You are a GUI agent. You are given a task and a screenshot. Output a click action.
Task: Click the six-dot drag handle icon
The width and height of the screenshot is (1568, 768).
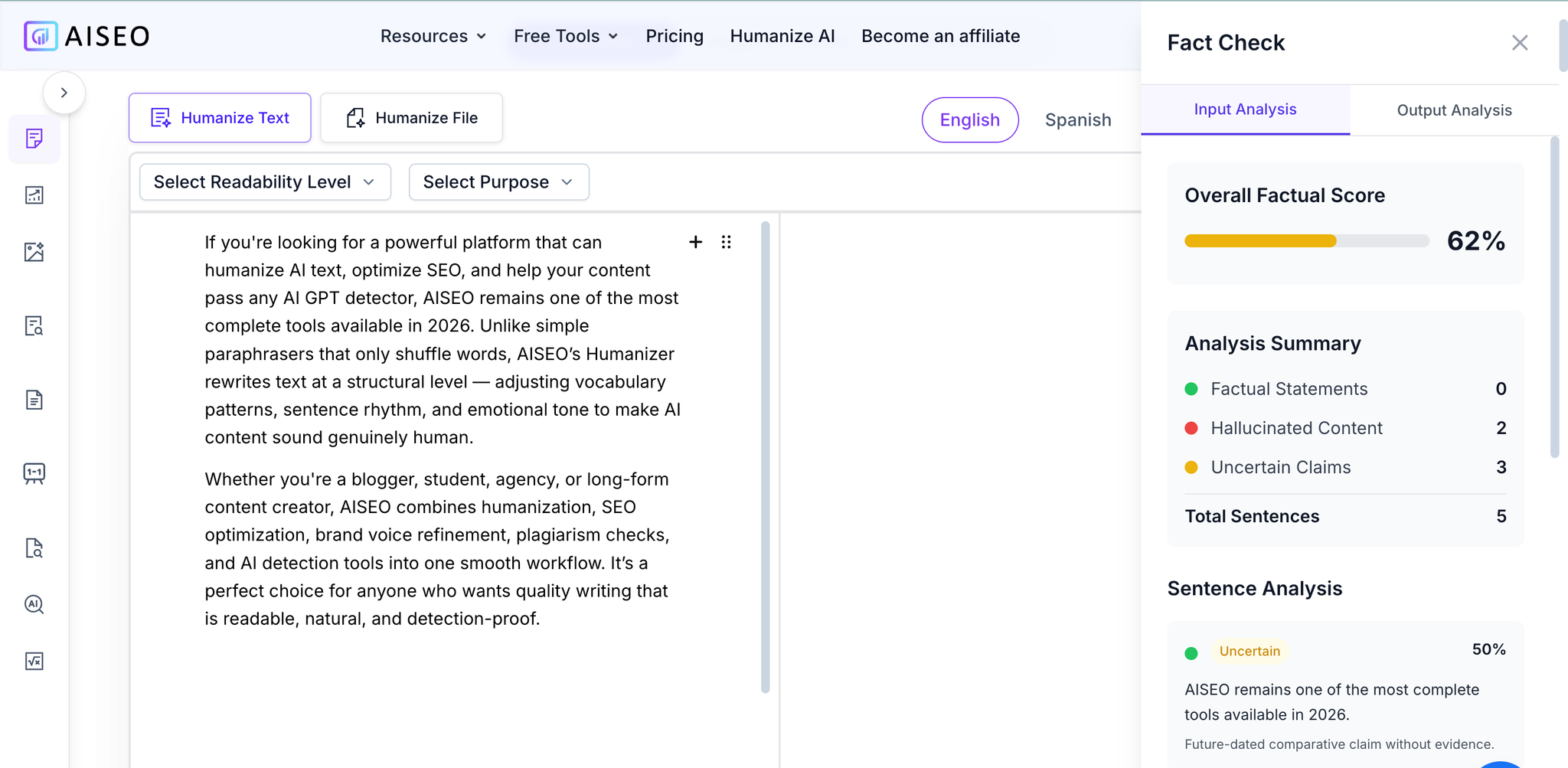(726, 242)
